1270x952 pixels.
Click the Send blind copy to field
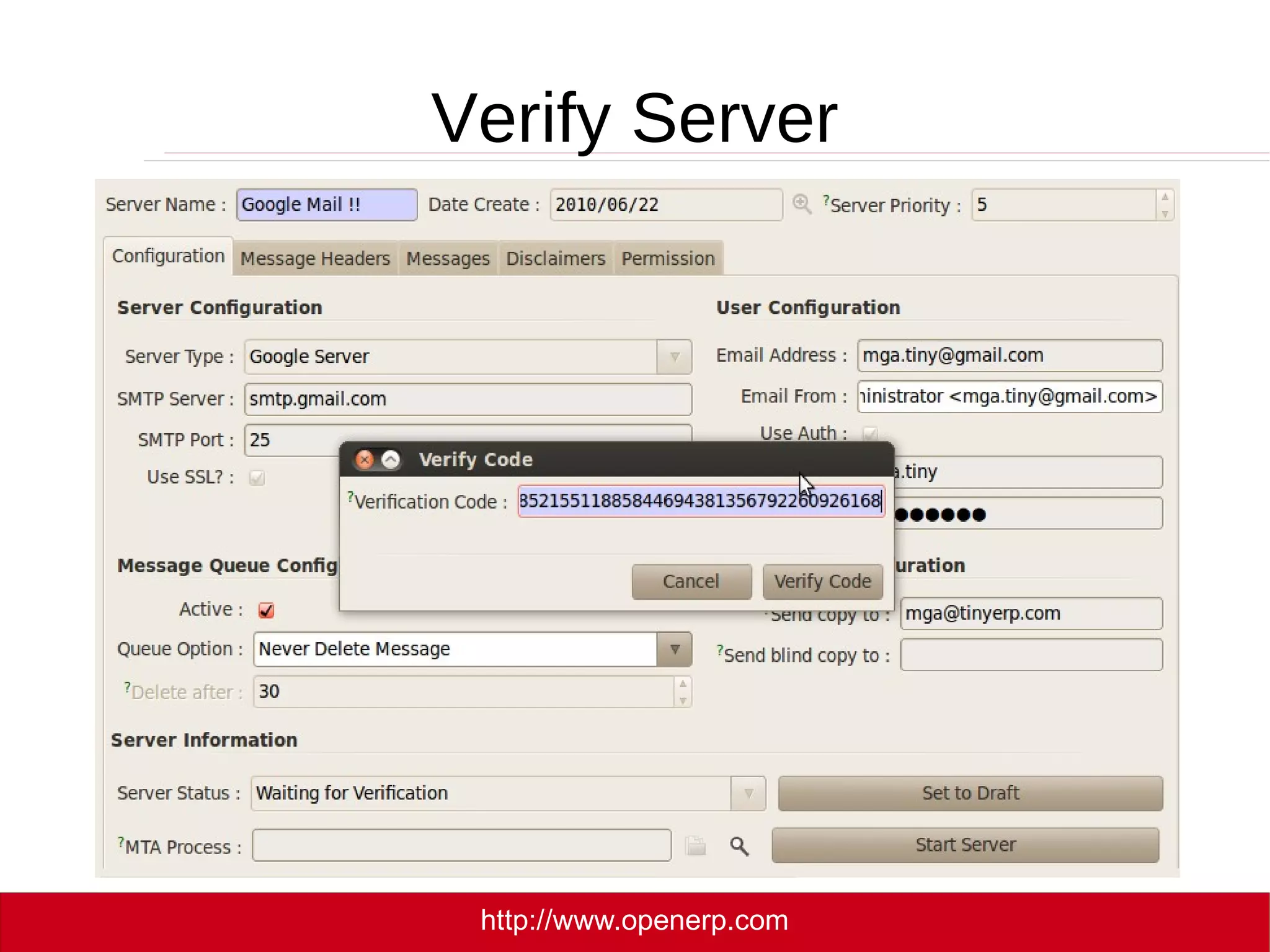point(1031,655)
